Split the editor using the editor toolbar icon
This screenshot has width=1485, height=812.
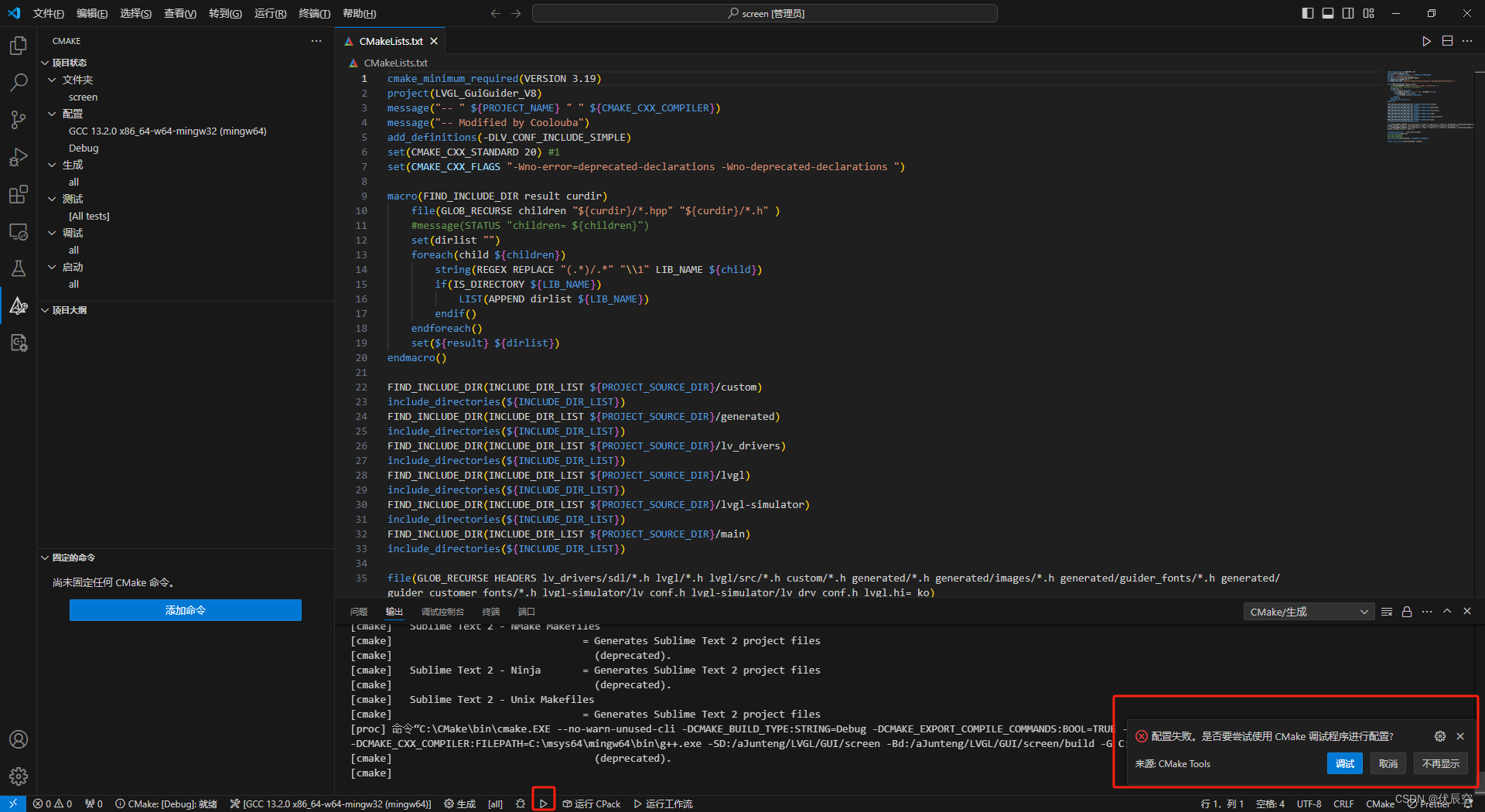point(1447,41)
